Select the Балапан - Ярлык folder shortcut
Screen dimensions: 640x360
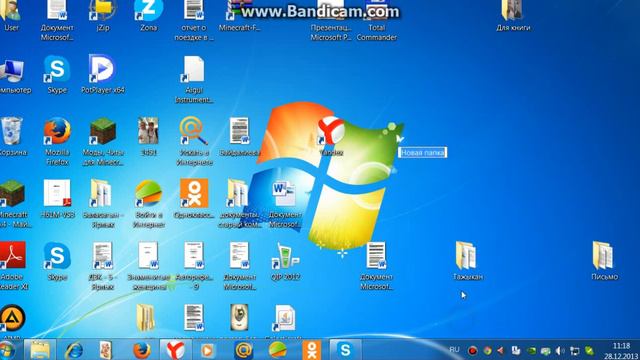coord(102,203)
